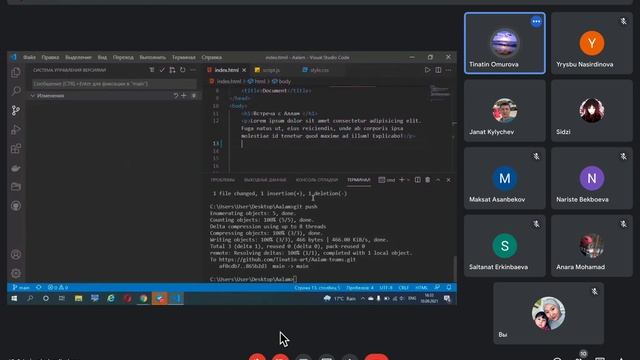This screenshot has height=360, width=640.
Task: Click the editor minimap preview
Action: (x=440, y=91)
